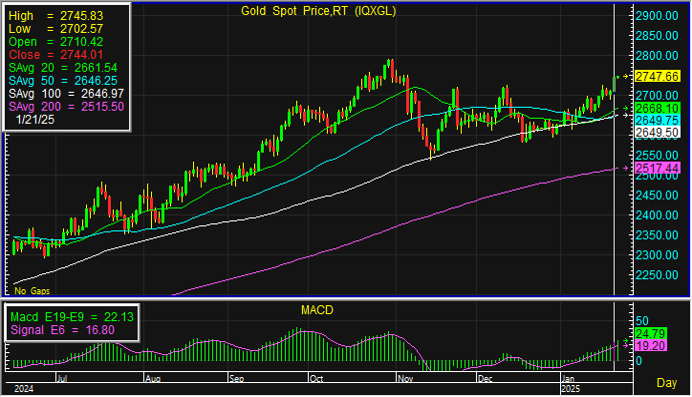
Task: Select the white 2649.50 SAvg 100 label
Action: (657, 132)
